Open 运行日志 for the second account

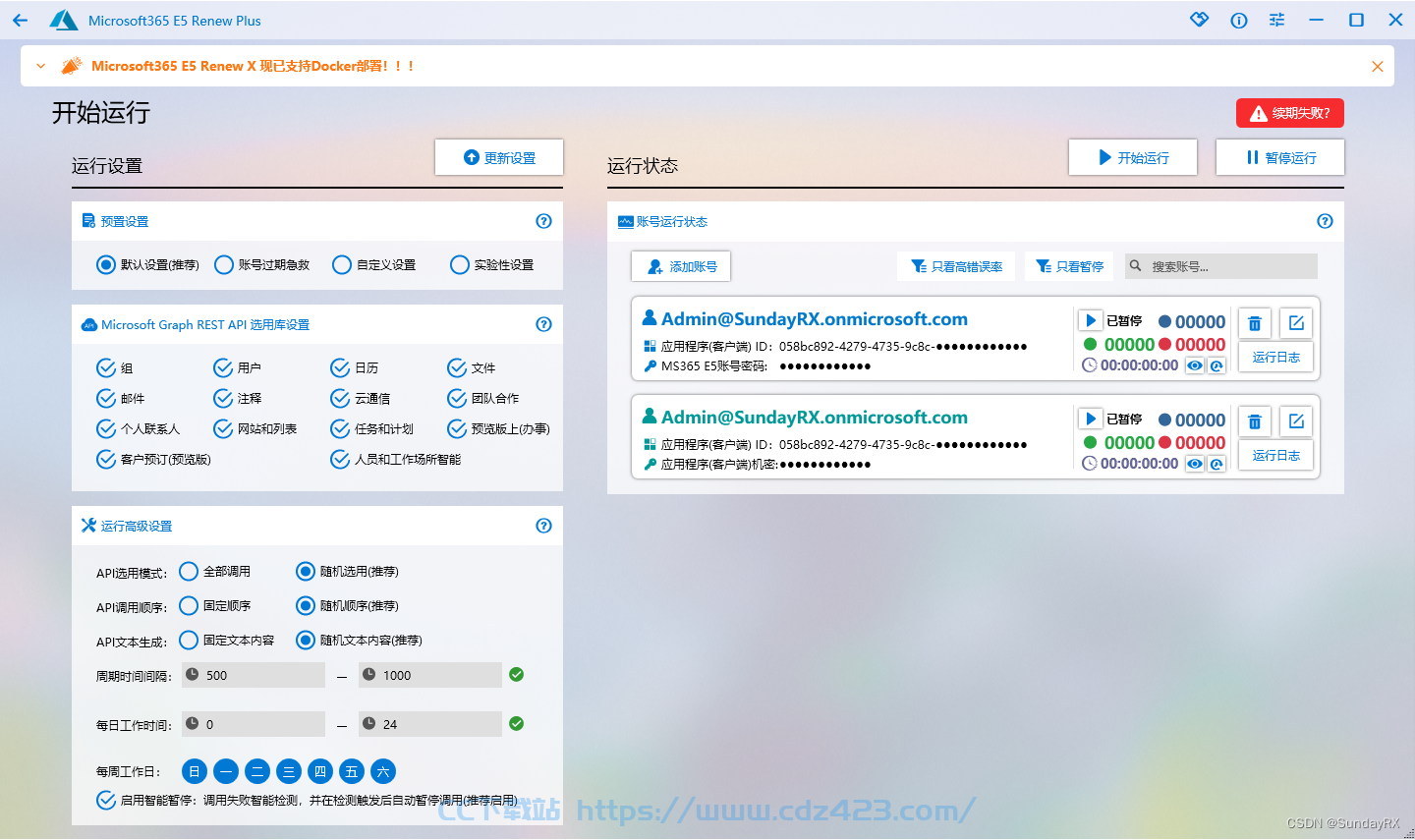pos(1275,455)
